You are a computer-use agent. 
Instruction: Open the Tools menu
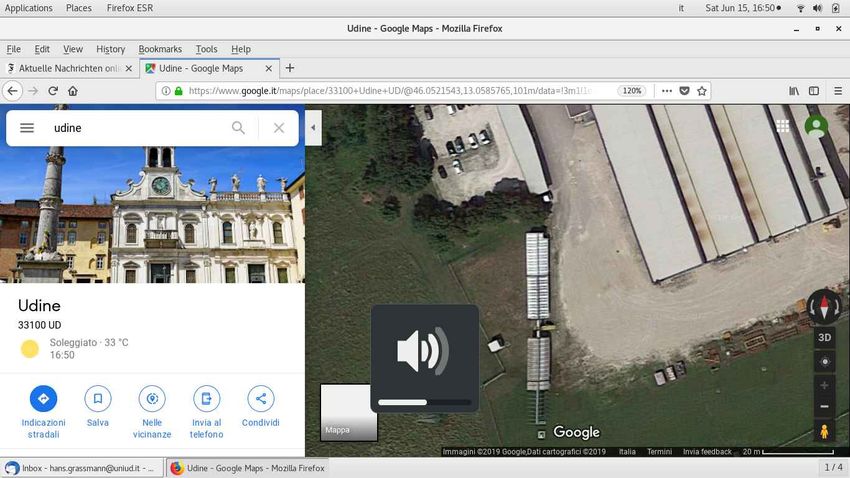(207, 49)
